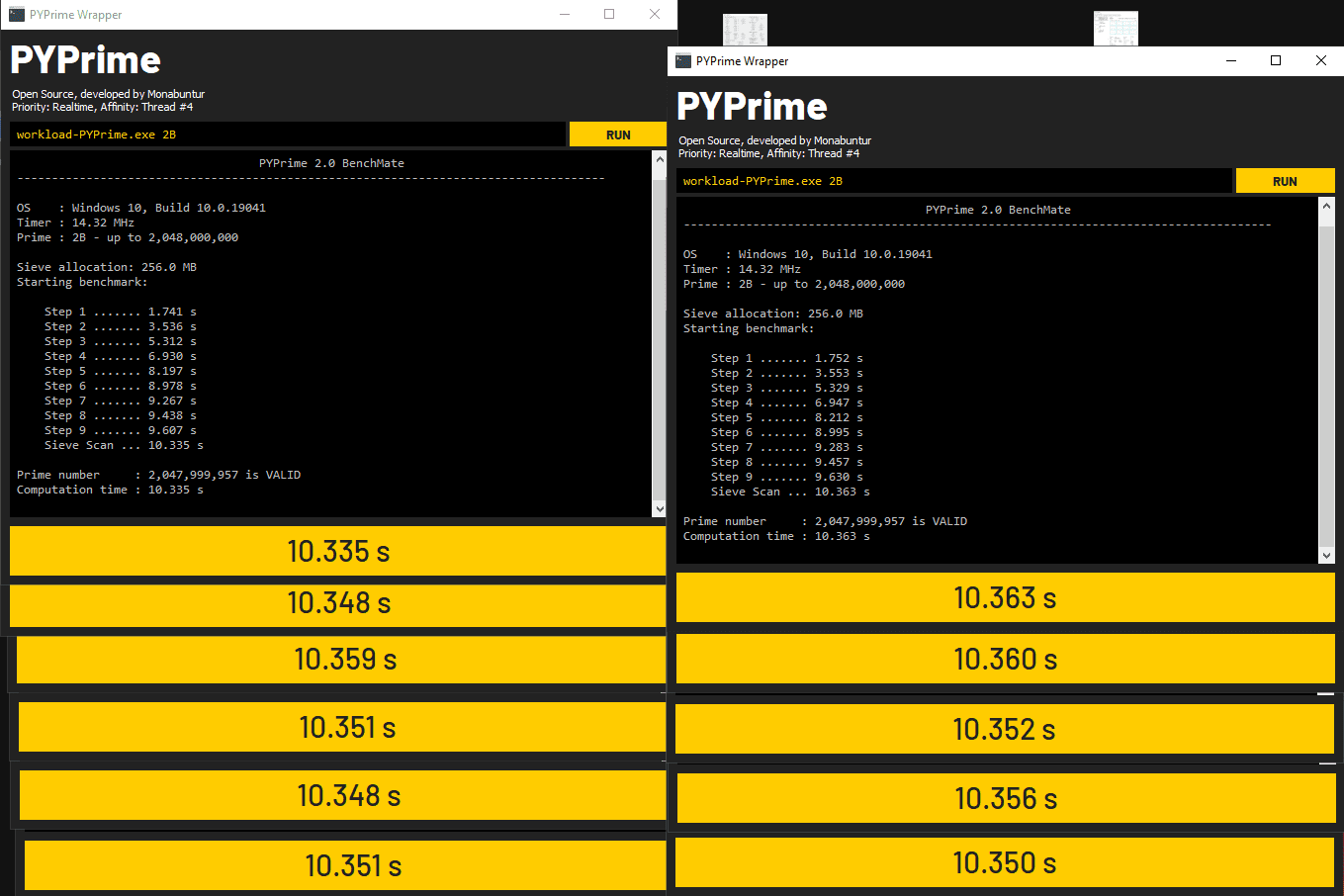The width and height of the screenshot is (1344, 896).
Task: Click the "Step 9 ....... 9.607 s" line
Action: (121, 430)
